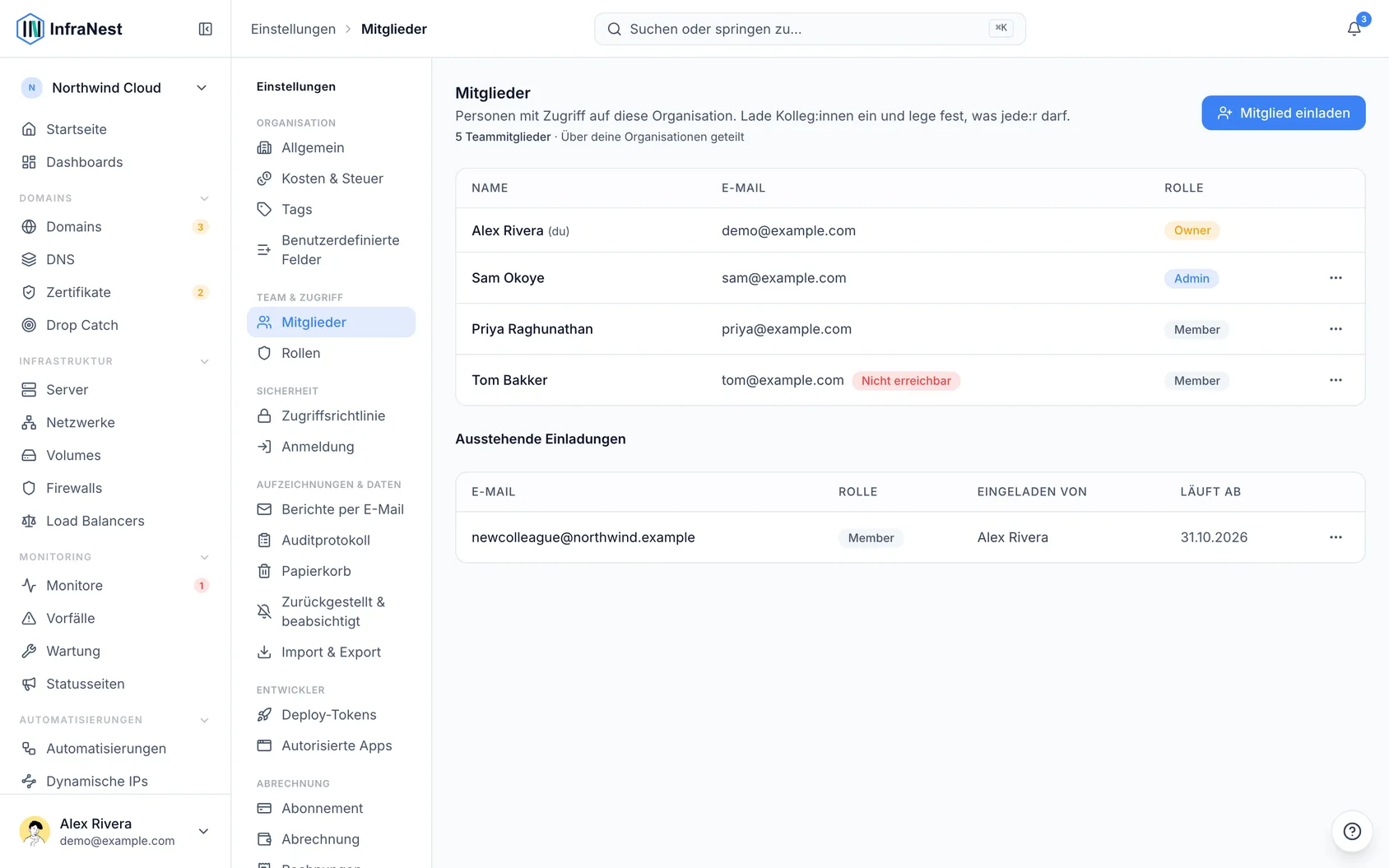Open Volumes in the sidebar
Viewport: 1389px width, 868px height.
[115, 455]
